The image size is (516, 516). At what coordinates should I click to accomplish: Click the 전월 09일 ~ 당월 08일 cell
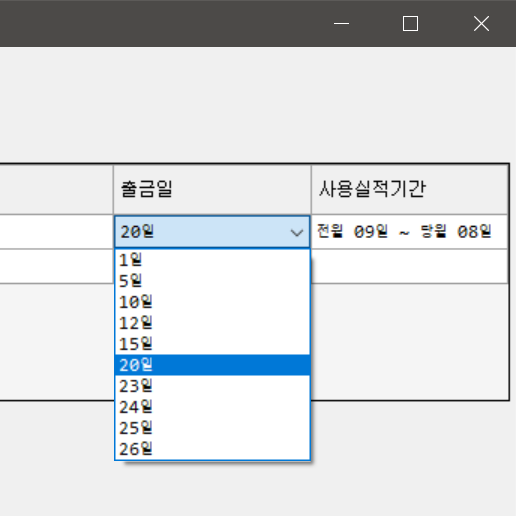point(410,232)
